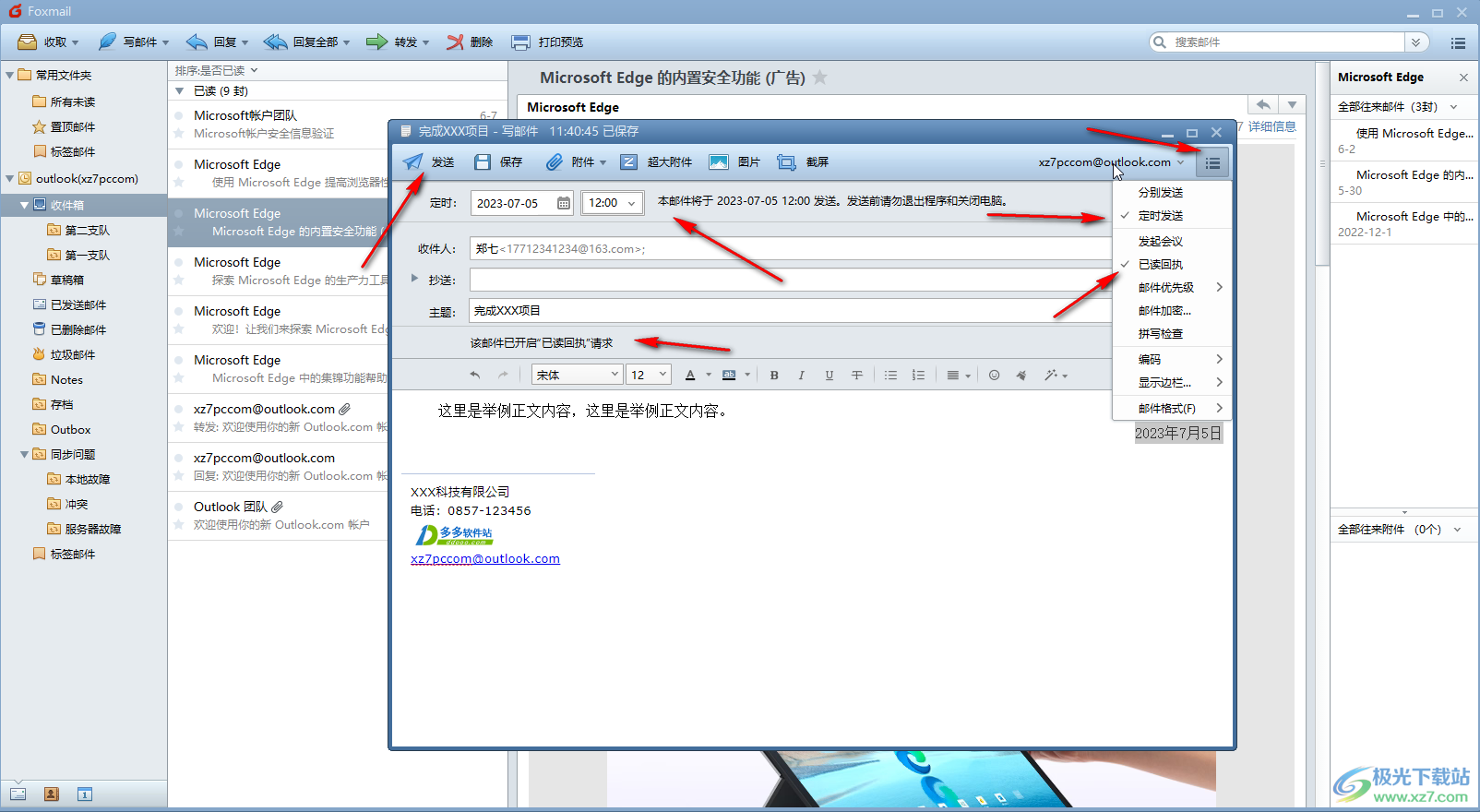Open the sort order 排序:是否已读 dropdown
The height and width of the screenshot is (812, 1480).
click(x=216, y=70)
